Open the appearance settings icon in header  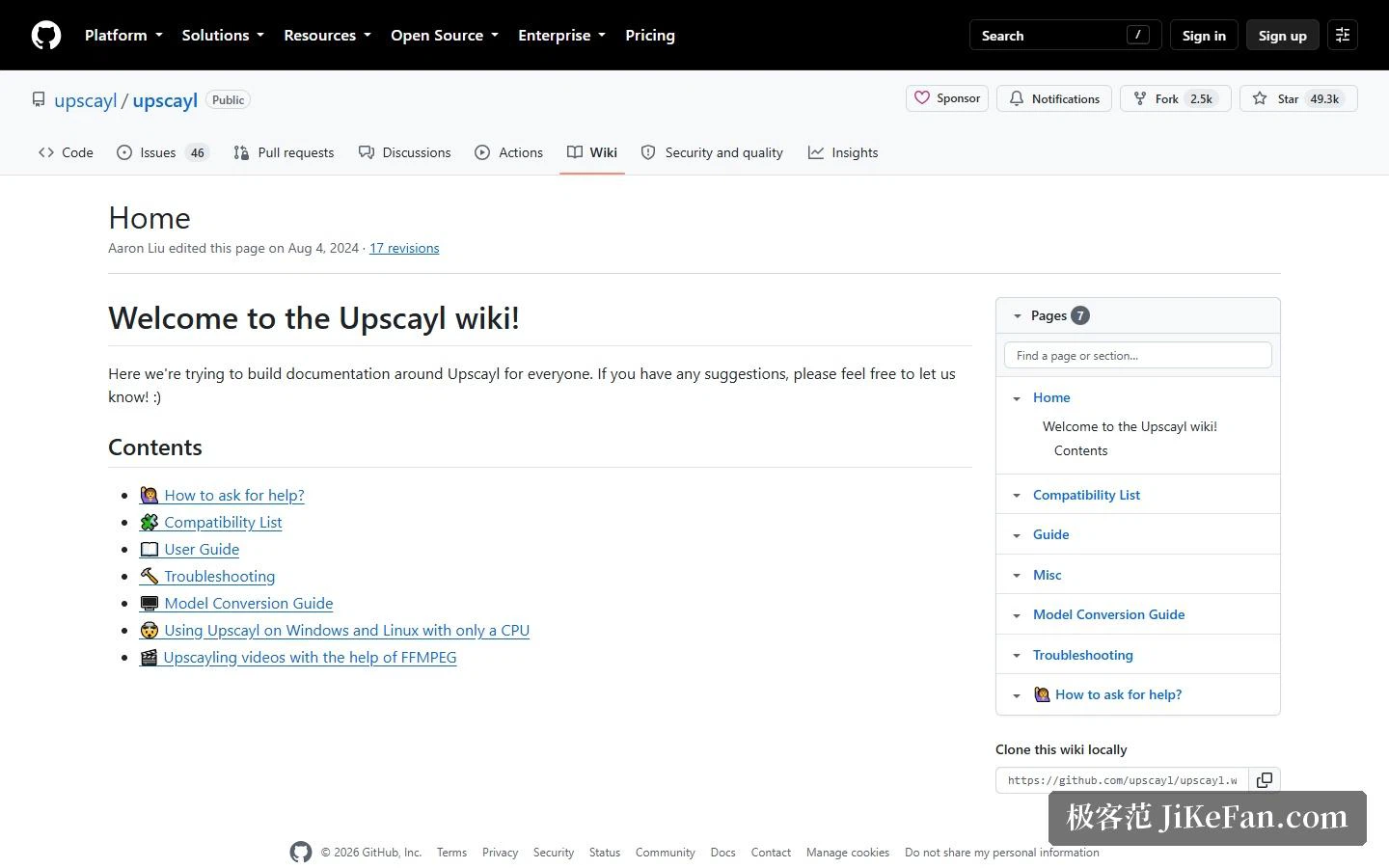click(1342, 36)
